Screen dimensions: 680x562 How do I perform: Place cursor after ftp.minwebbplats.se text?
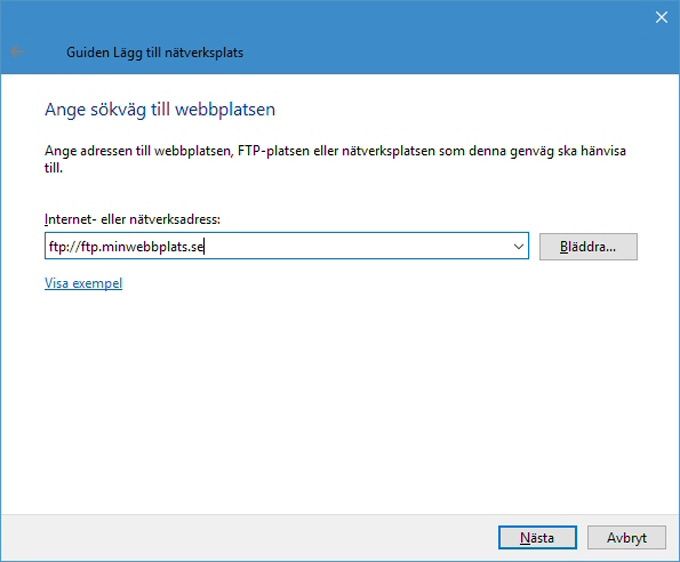click(x=204, y=246)
